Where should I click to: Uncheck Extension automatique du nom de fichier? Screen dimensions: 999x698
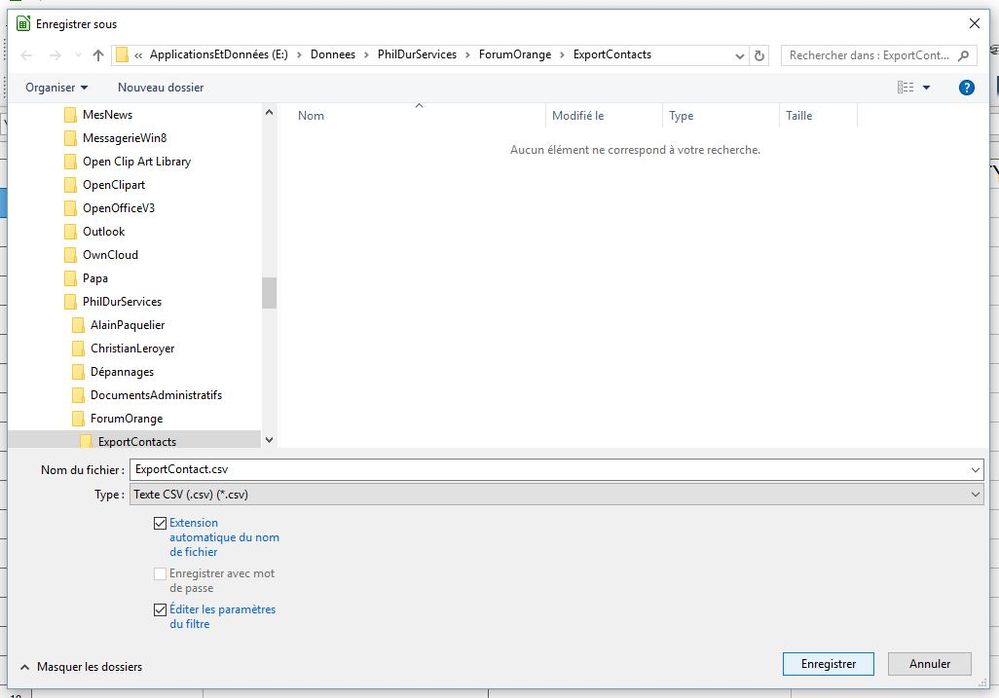160,523
